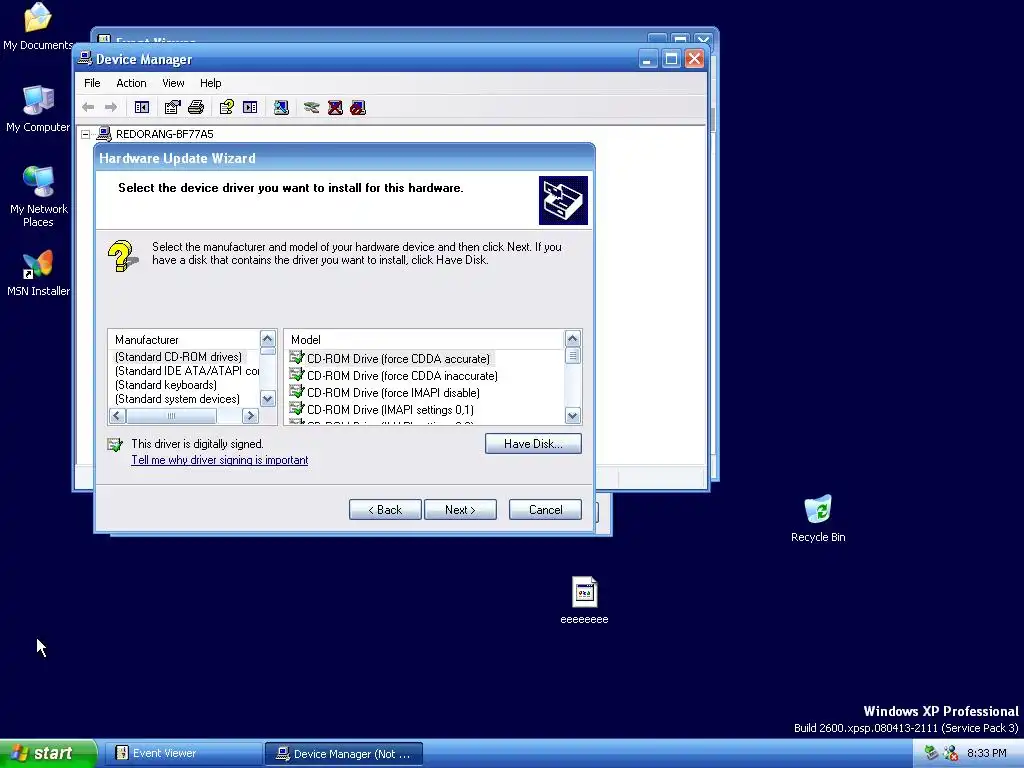This screenshot has width=1024, height=768.
Task: Click the Scan for hardware changes icon
Action: [281, 107]
